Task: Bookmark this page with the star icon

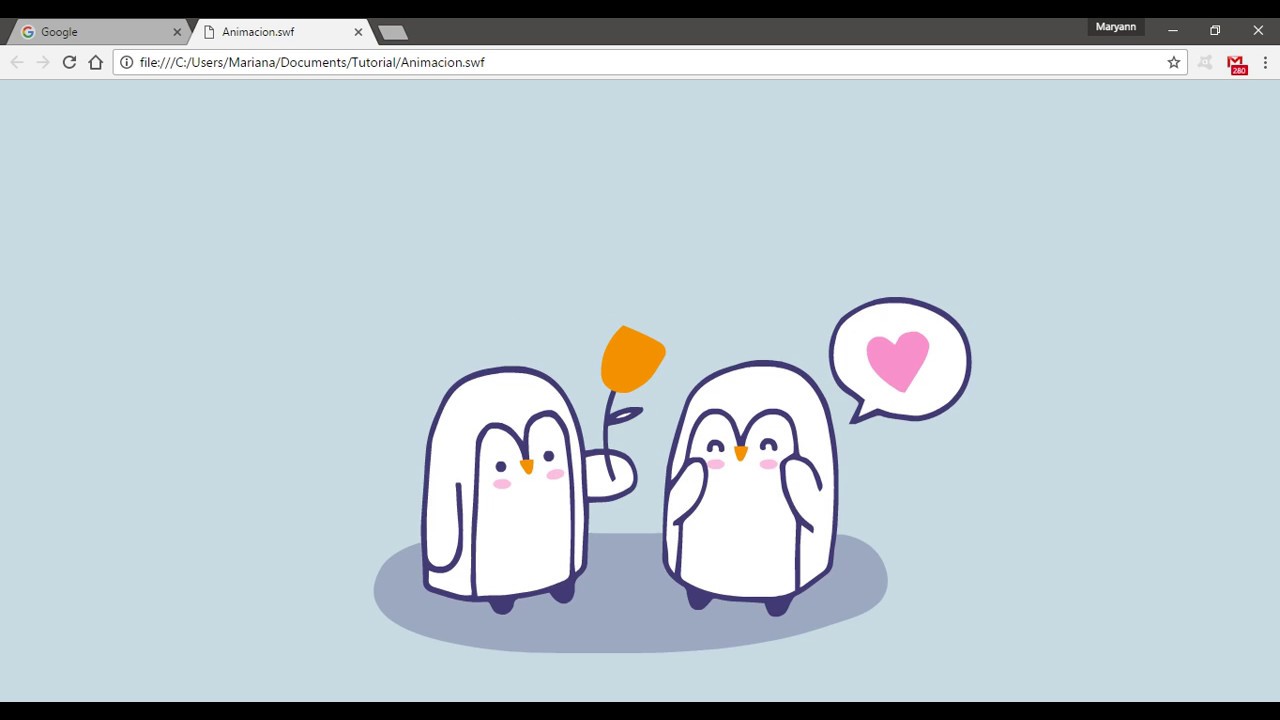Action: point(1174,62)
